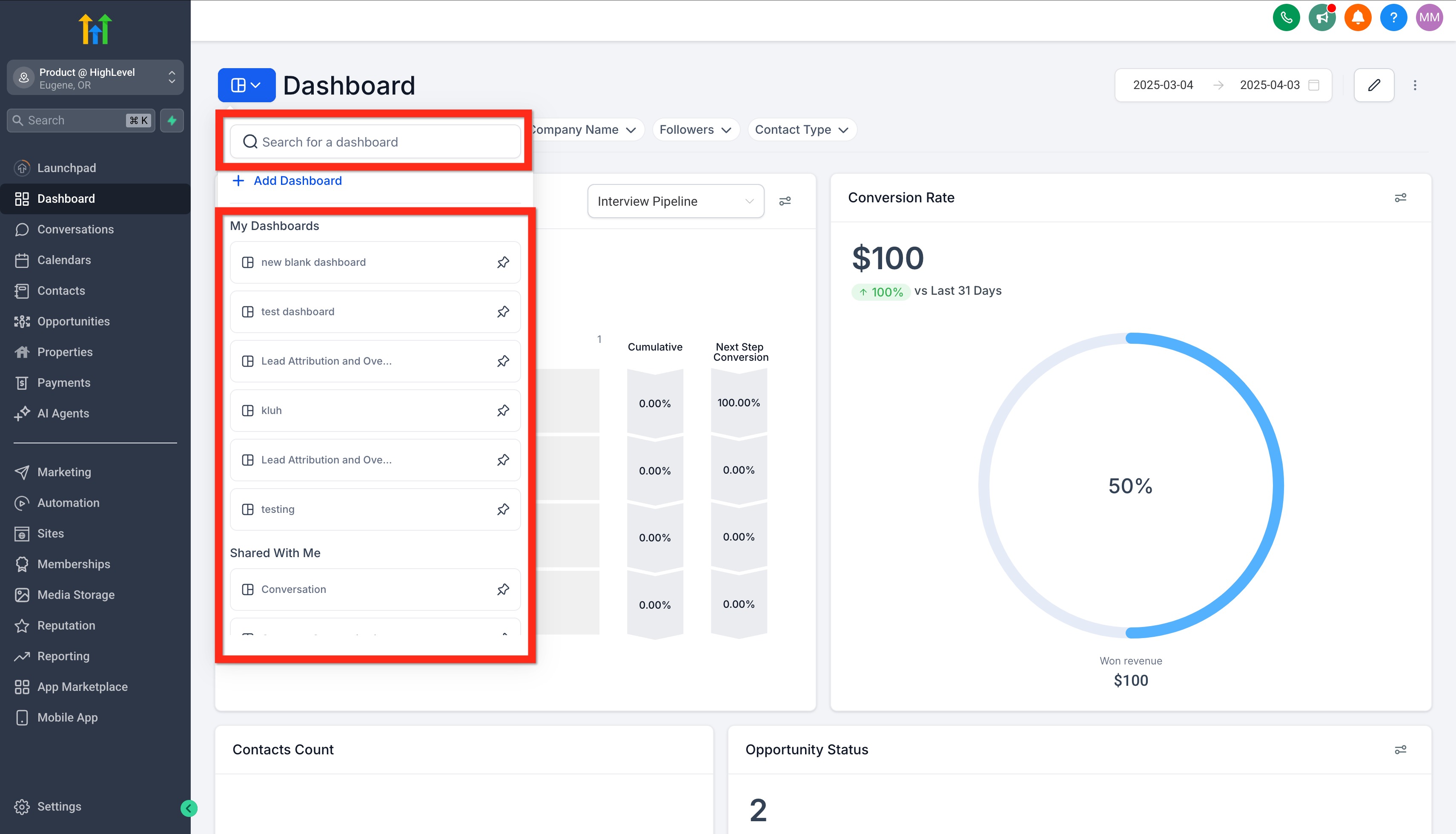Open the megaphone announcements icon
This screenshot has height=834, width=1456.
click(1321, 17)
